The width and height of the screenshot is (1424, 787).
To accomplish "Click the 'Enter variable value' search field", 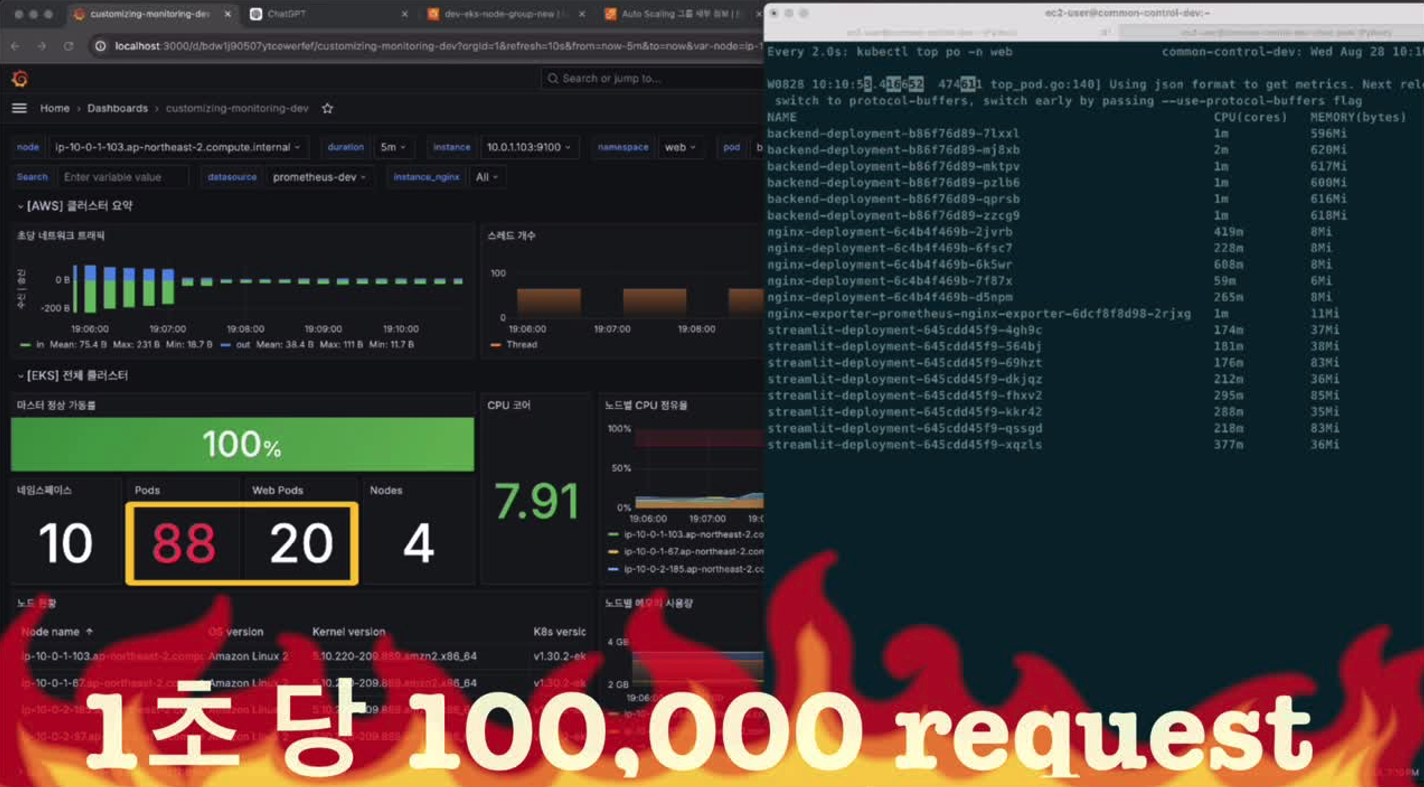I will pyautogui.click(x=122, y=177).
